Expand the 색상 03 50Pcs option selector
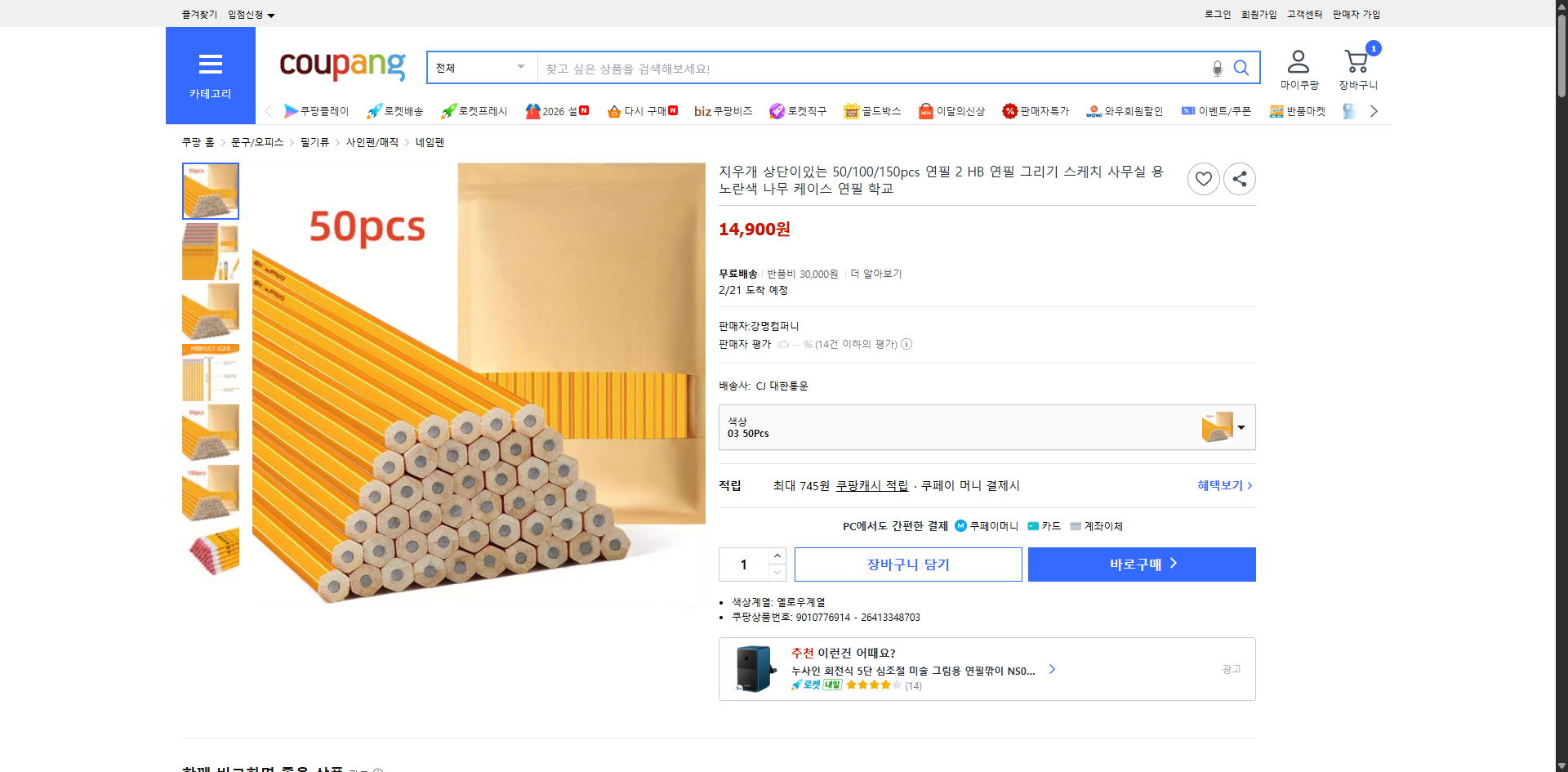The width and height of the screenshot is (1568, 772). click(x=1241, y=426)
